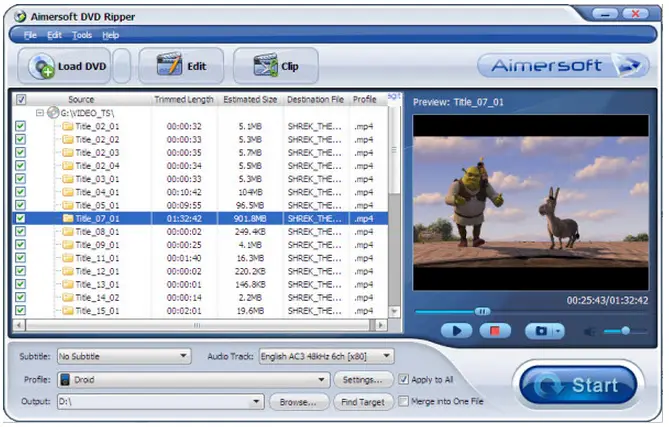Click the Start conversion button

click(x=578, y=385)
